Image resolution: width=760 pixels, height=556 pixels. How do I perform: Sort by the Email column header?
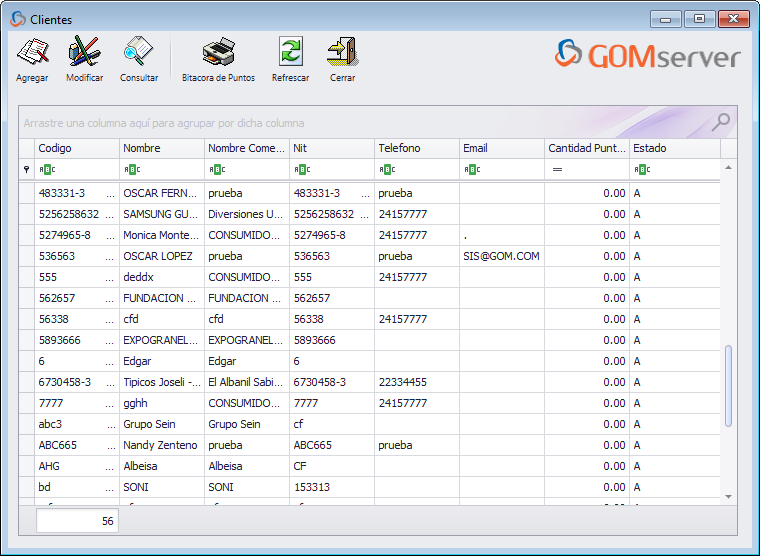[502, 148]
